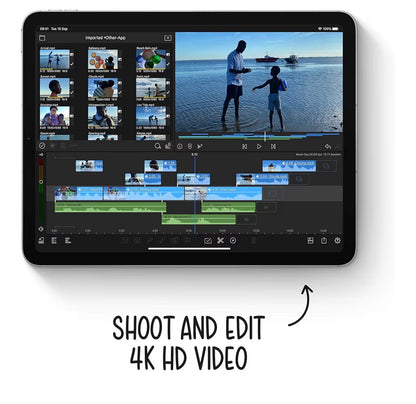Select the first green audio clip on timeline
Viewport: 416px width, 404px height.
110,207
